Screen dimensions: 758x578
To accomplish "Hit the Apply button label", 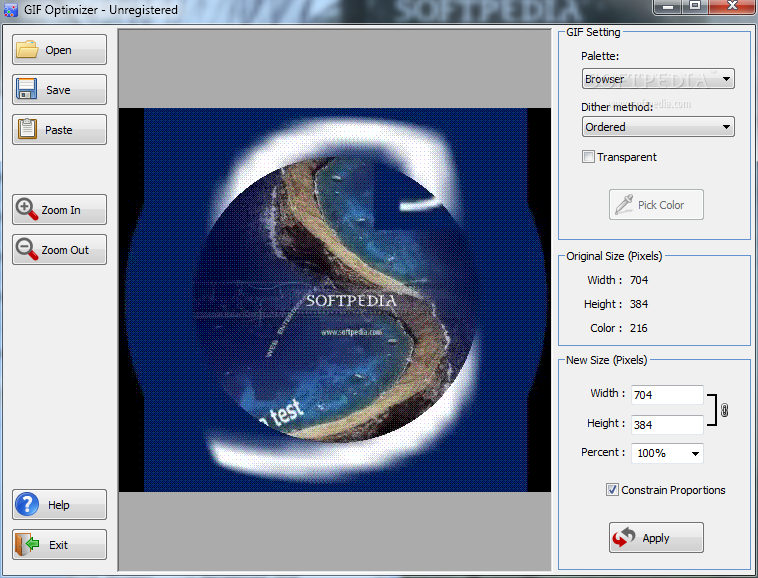I will click(x=656, y=538).
